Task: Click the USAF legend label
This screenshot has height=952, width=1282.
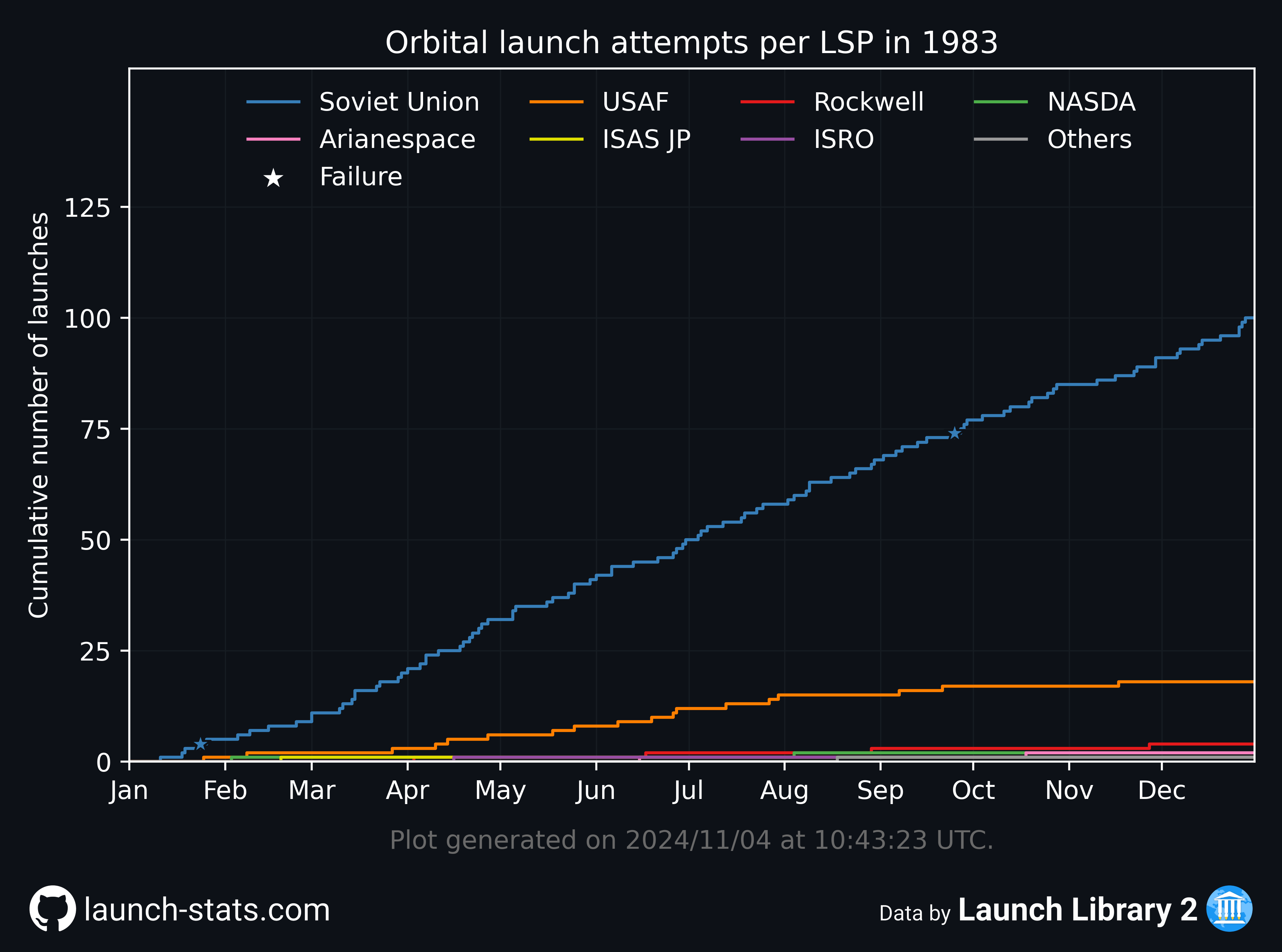Action: click(x=635, y=102)
